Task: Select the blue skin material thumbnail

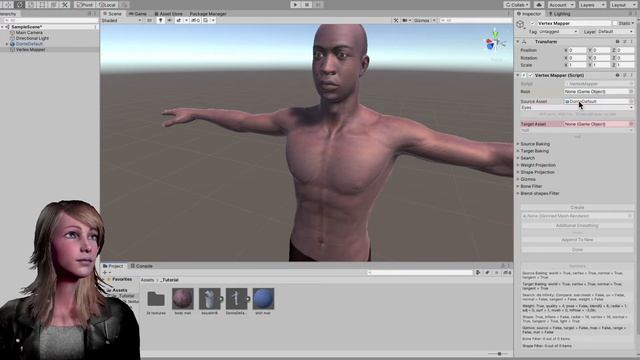Action: [263, 299]
